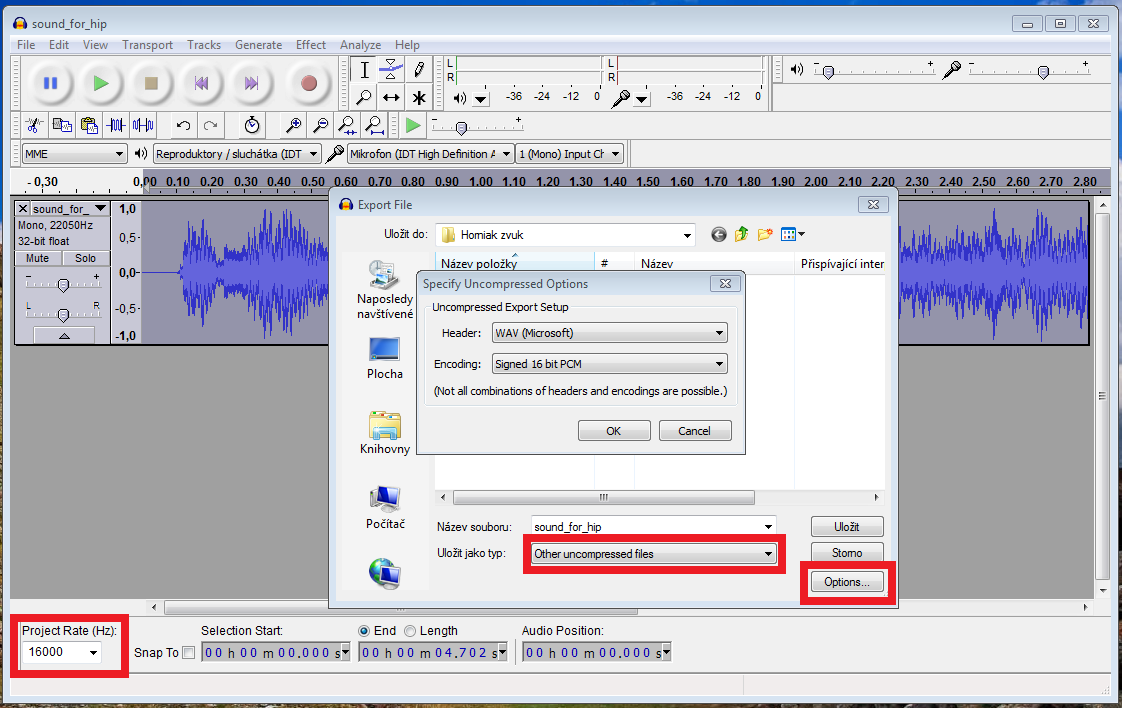Click the Název souboru filename field

click(645, 526)
